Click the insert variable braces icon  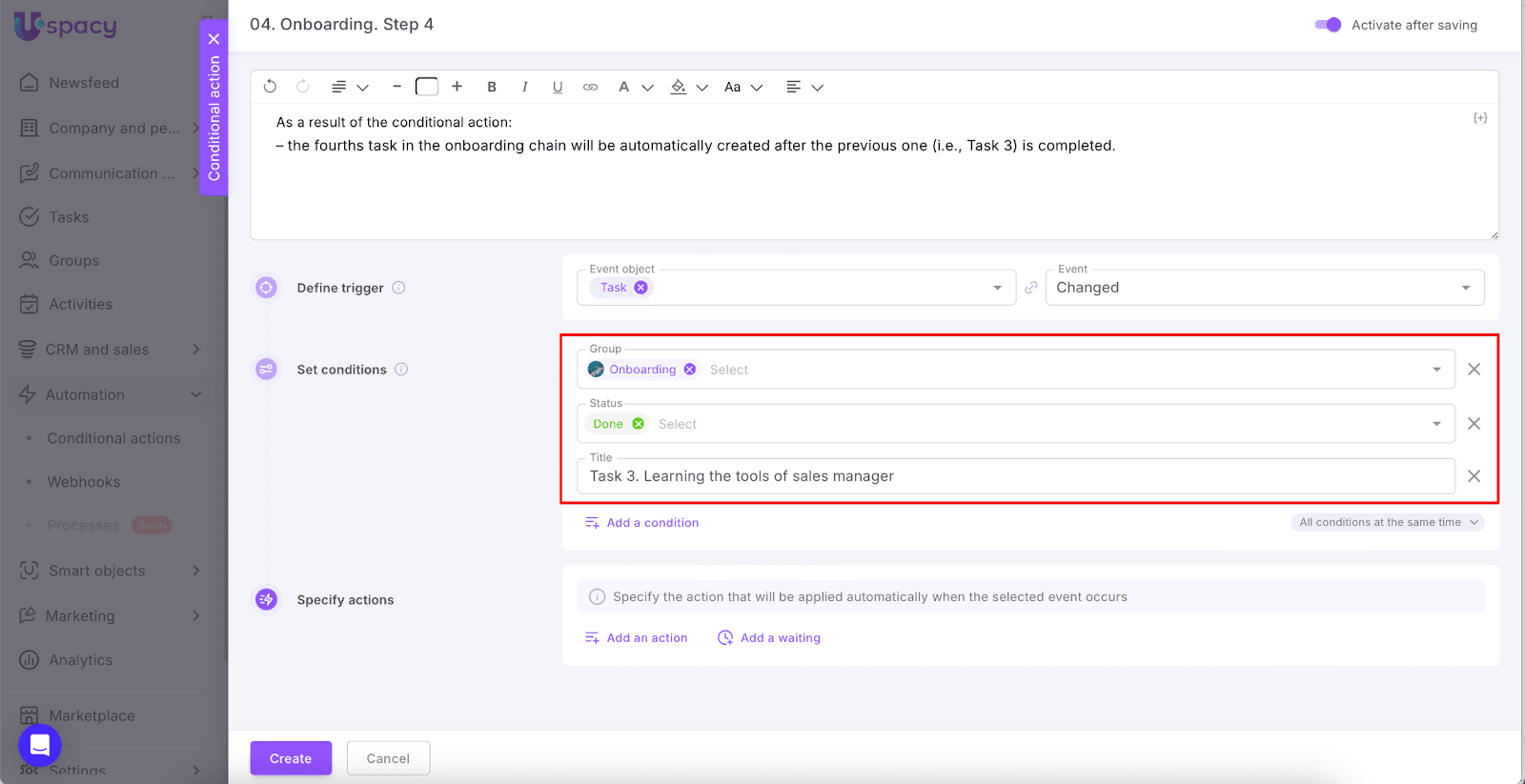pos(1479,118)
